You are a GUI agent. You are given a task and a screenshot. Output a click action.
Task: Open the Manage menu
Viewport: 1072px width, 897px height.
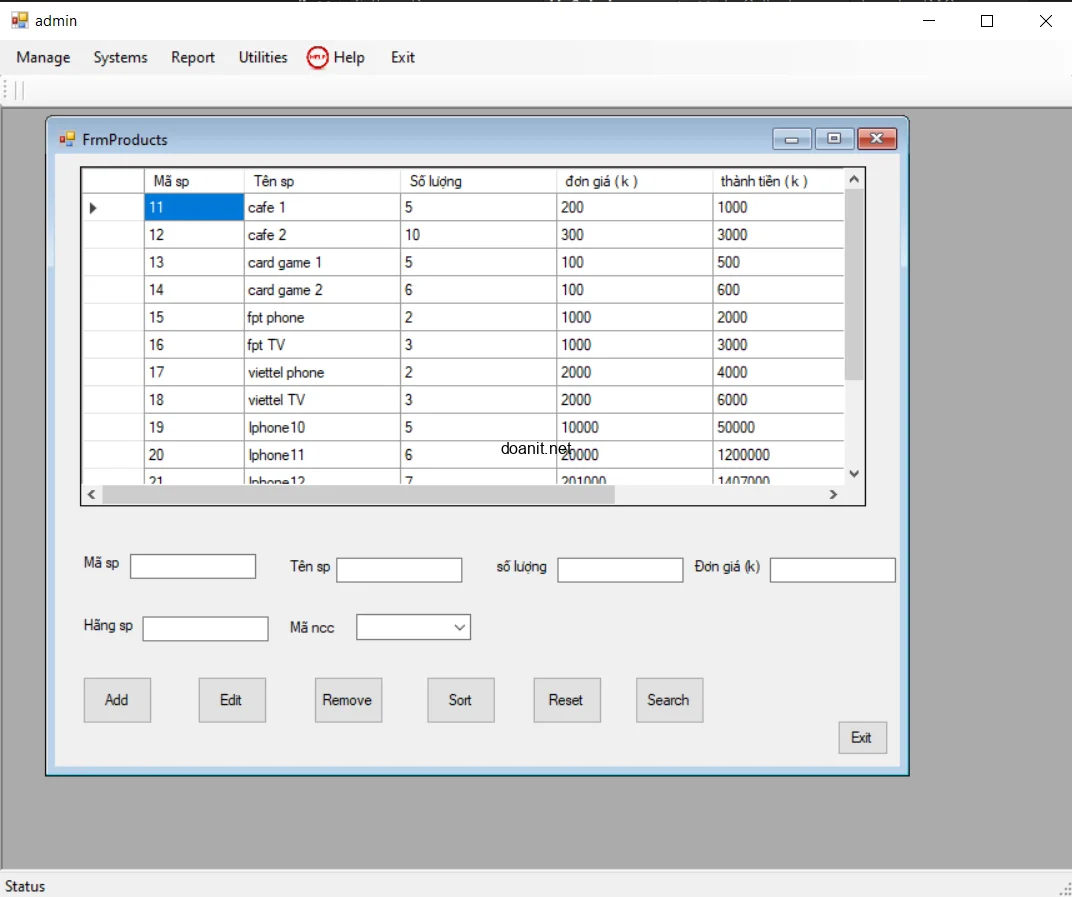coord(43,58)
